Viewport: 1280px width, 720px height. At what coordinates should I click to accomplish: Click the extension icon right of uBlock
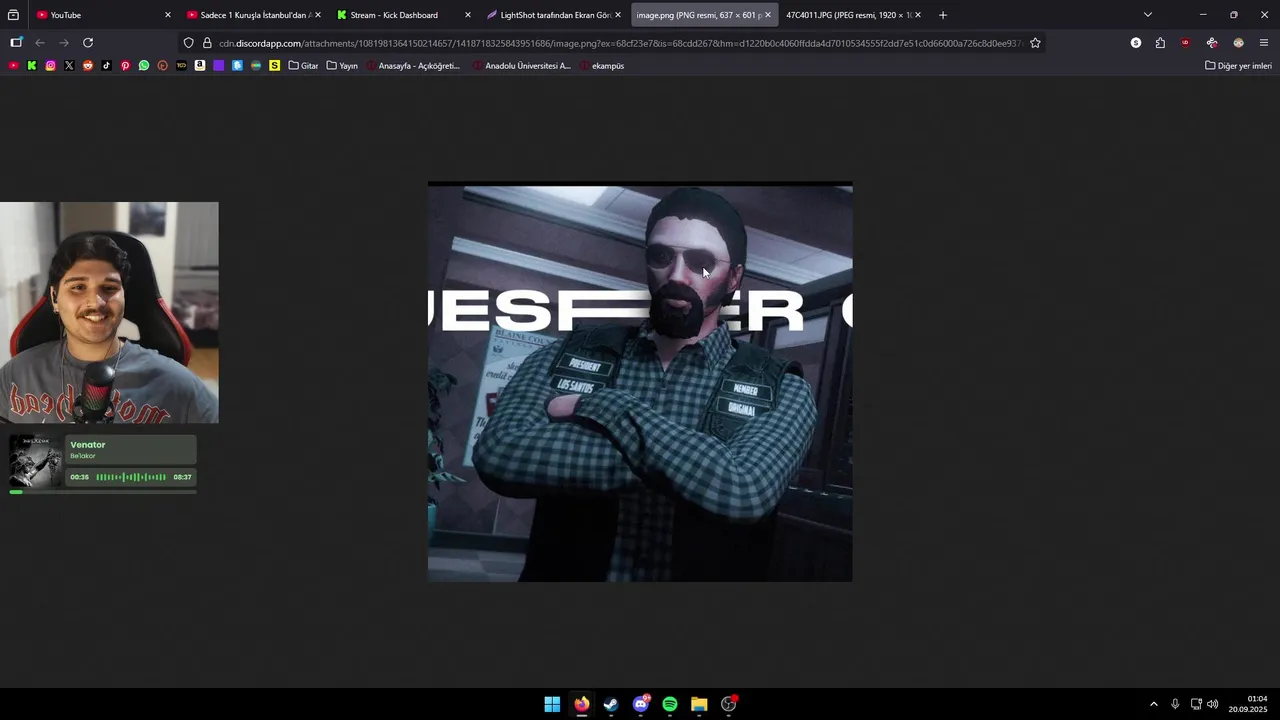click(x=1212, y=43)
